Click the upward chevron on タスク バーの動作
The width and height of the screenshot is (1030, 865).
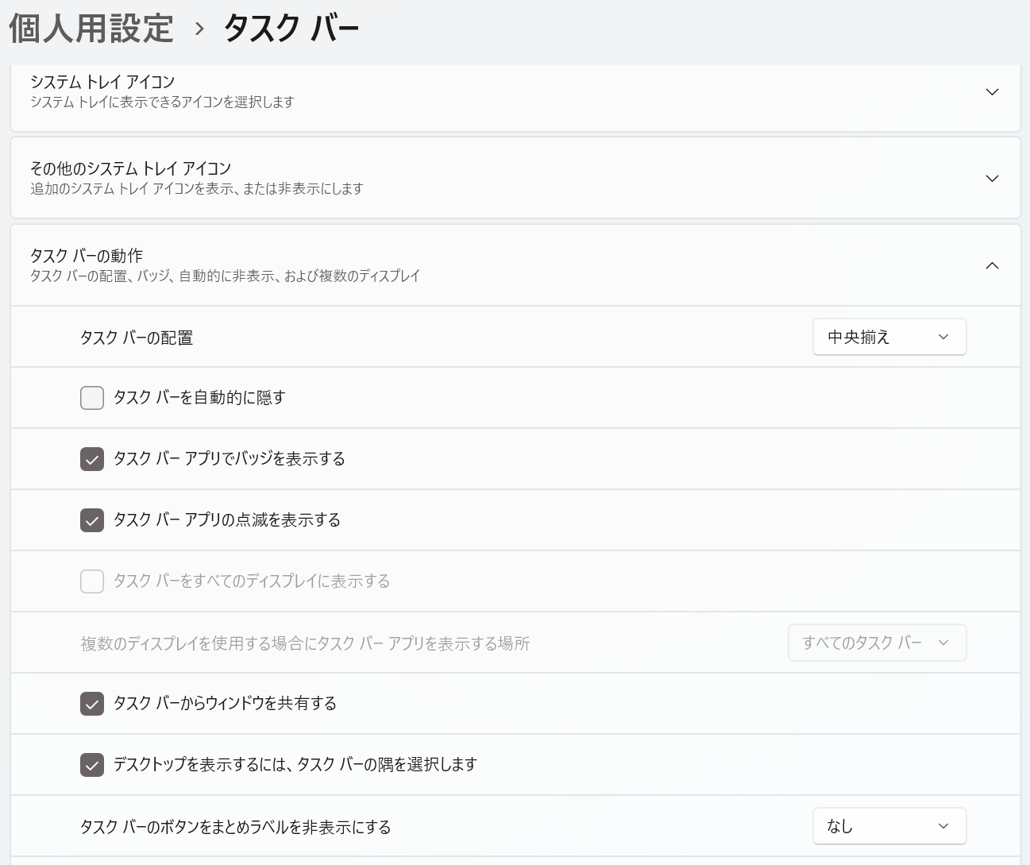(x=992, y=265)
